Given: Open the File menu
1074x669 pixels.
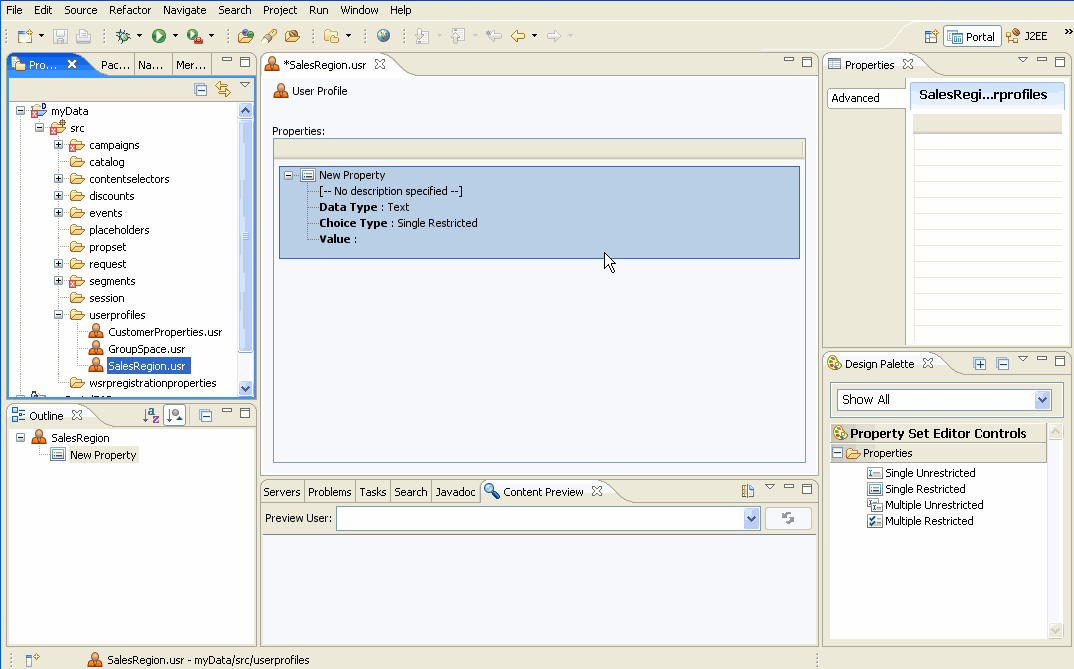Looking at the screenshot, I should click(x=14, y=10).
